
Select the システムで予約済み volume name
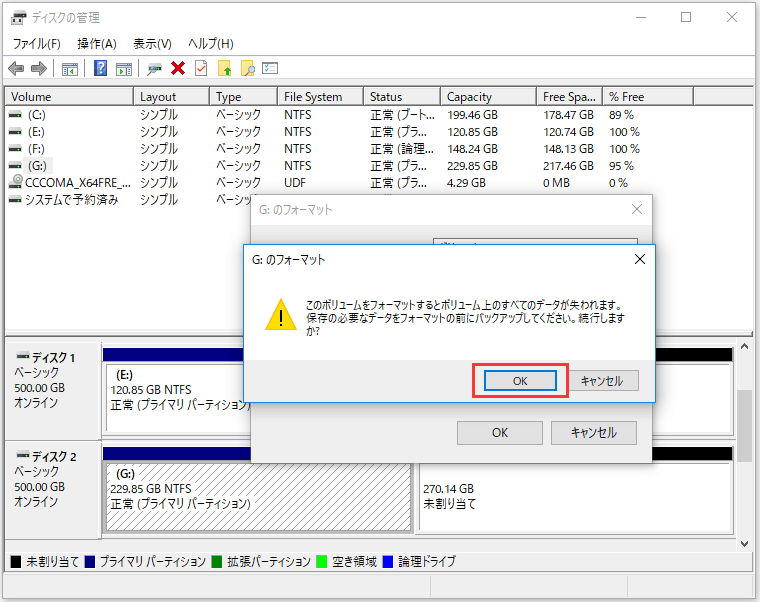71,200
